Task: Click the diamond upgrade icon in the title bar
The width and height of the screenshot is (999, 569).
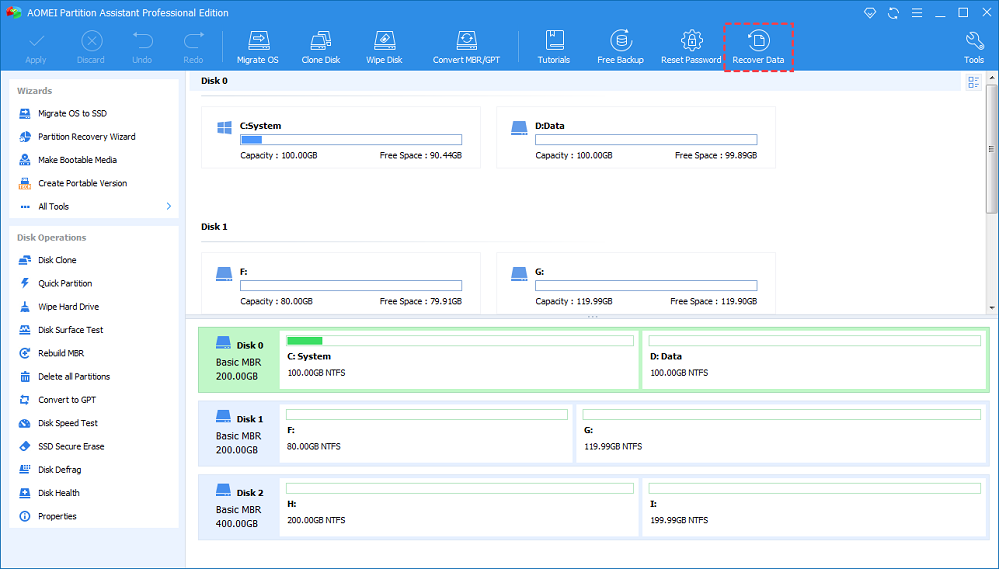Action: (870, 13)
